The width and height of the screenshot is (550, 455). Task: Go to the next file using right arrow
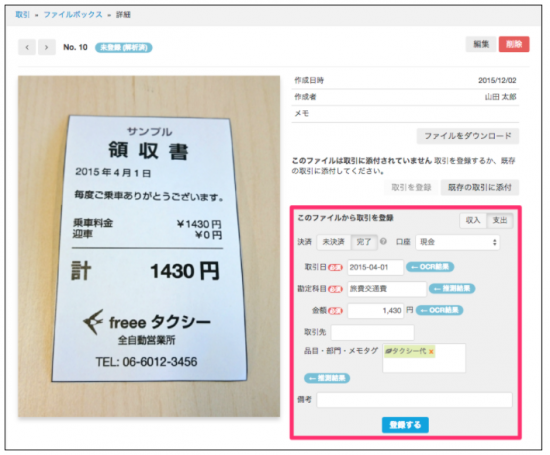coord(46,47)
